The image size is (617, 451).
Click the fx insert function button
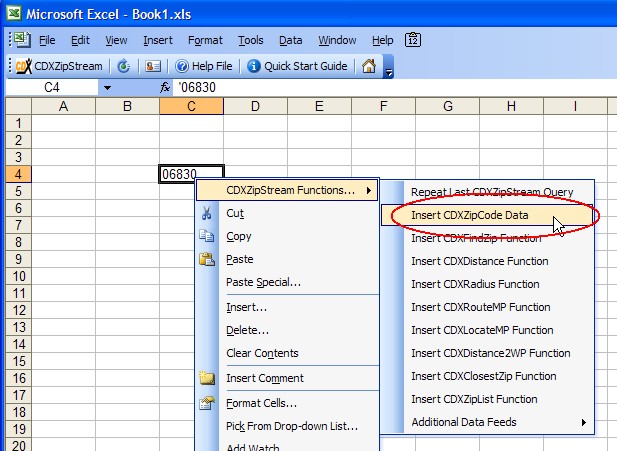tap(165, 87)
